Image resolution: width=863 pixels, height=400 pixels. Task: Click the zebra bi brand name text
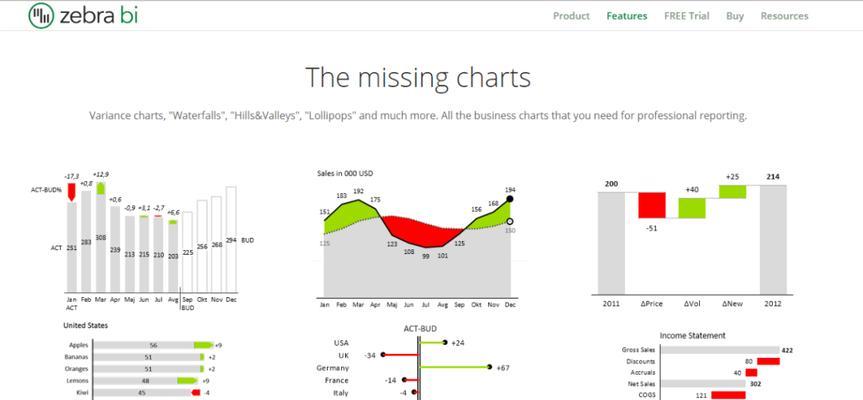(99, 15)
